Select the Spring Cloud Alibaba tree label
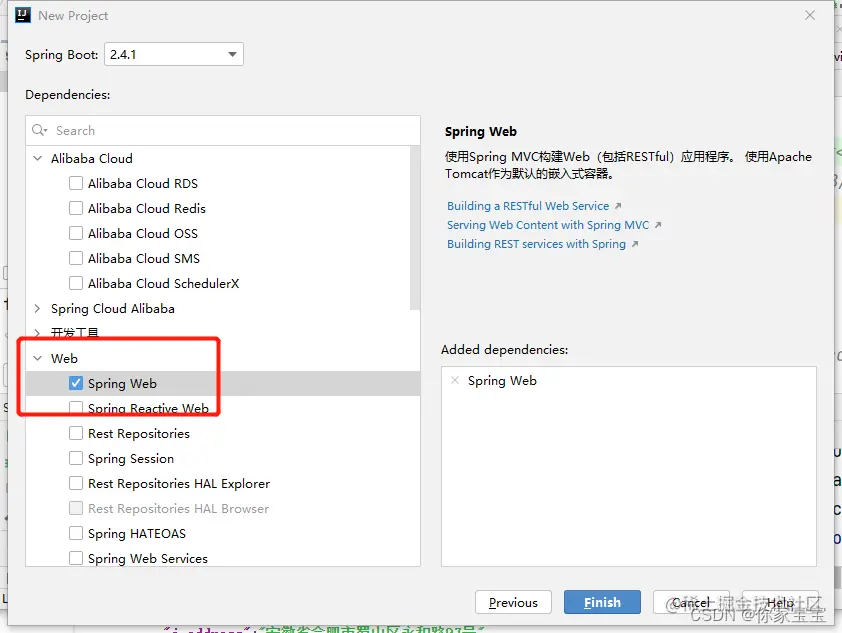Screen dimensions: 842x633 [113, 309]
